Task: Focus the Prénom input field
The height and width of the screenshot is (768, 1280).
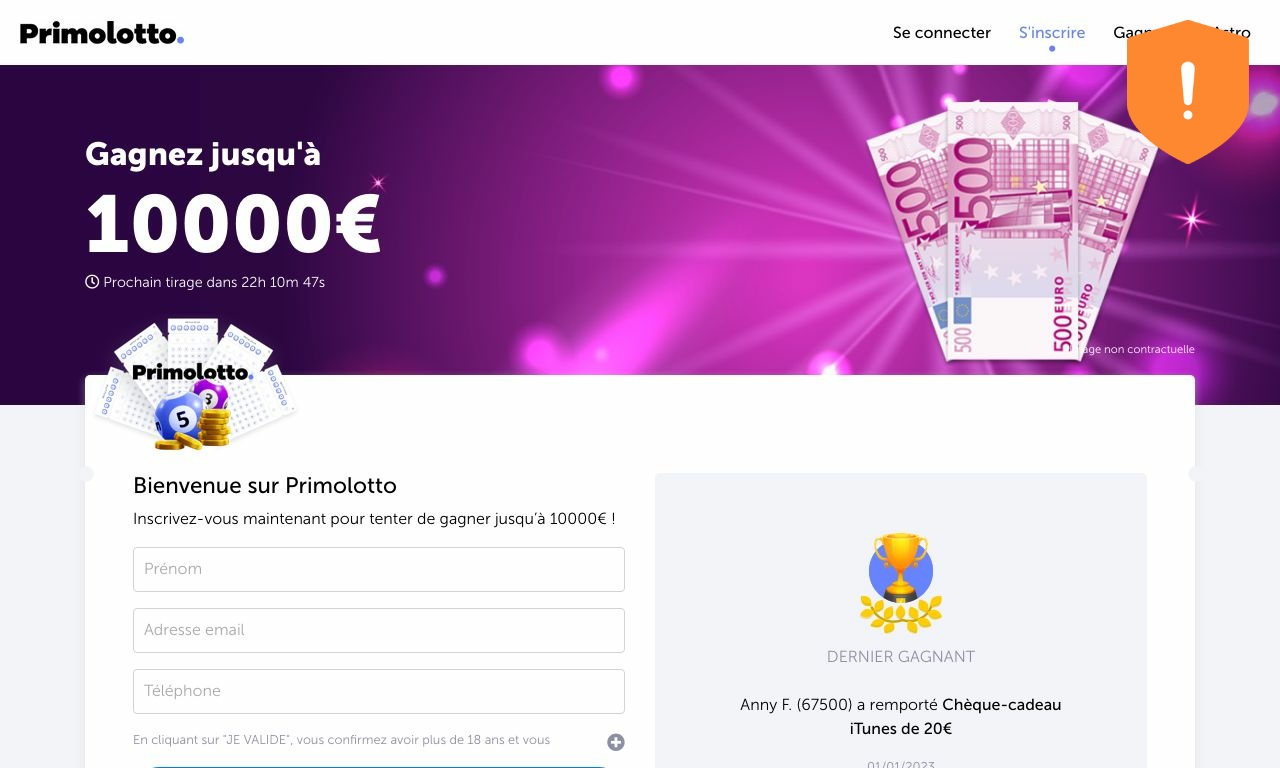Action: point(379,569)
